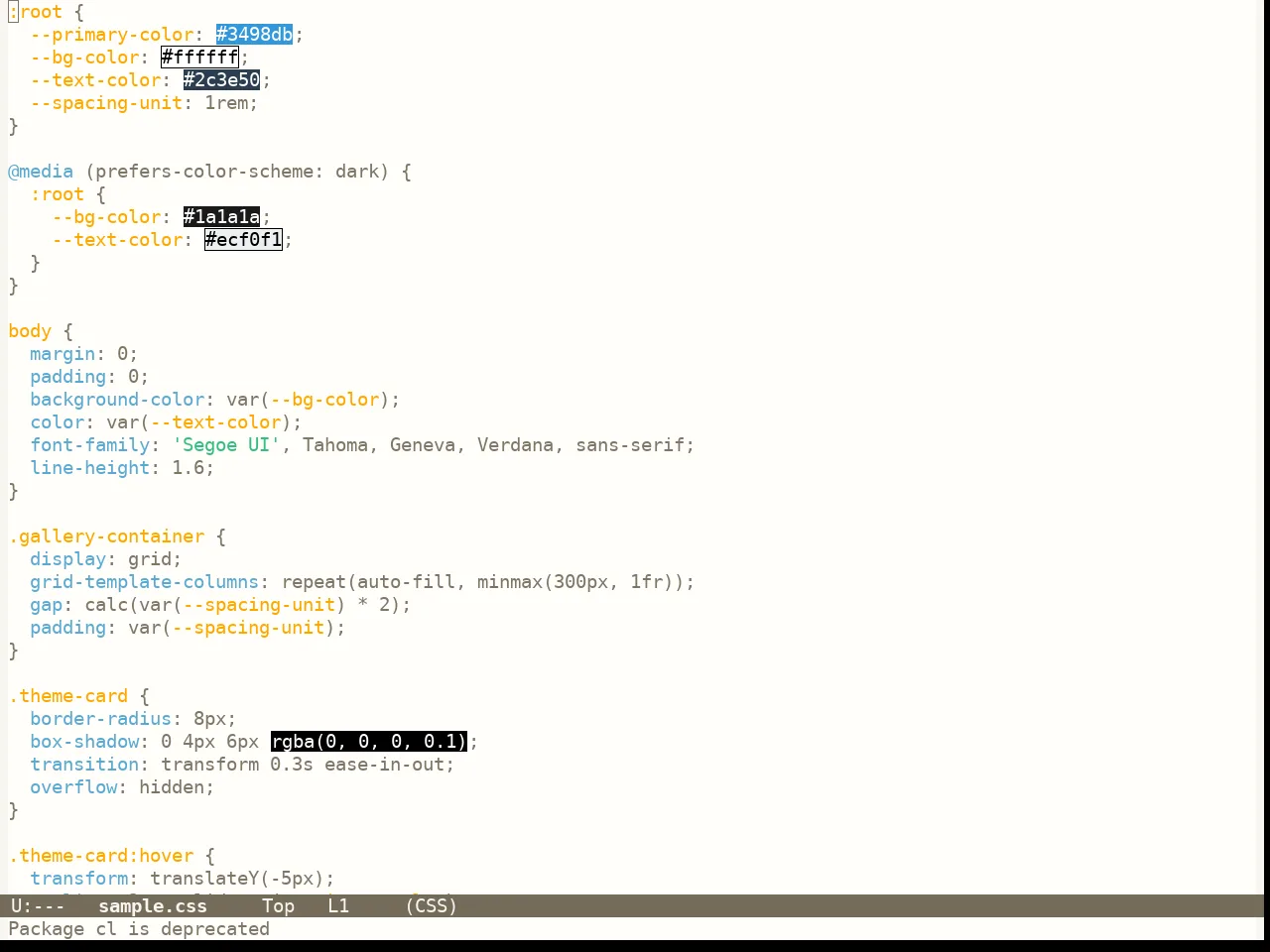Click the rgba(0, 0, 0, 0.1) swatch

pos(368,742)
